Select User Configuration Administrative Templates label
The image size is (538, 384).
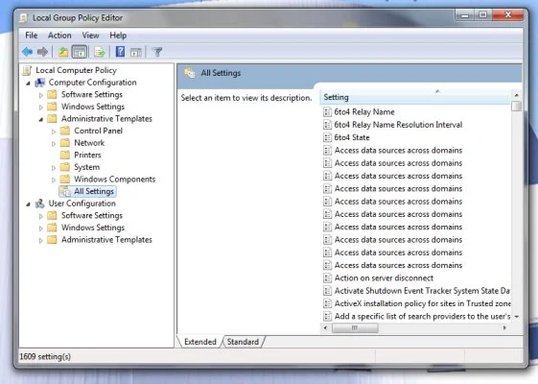click(x=107, y=240)
